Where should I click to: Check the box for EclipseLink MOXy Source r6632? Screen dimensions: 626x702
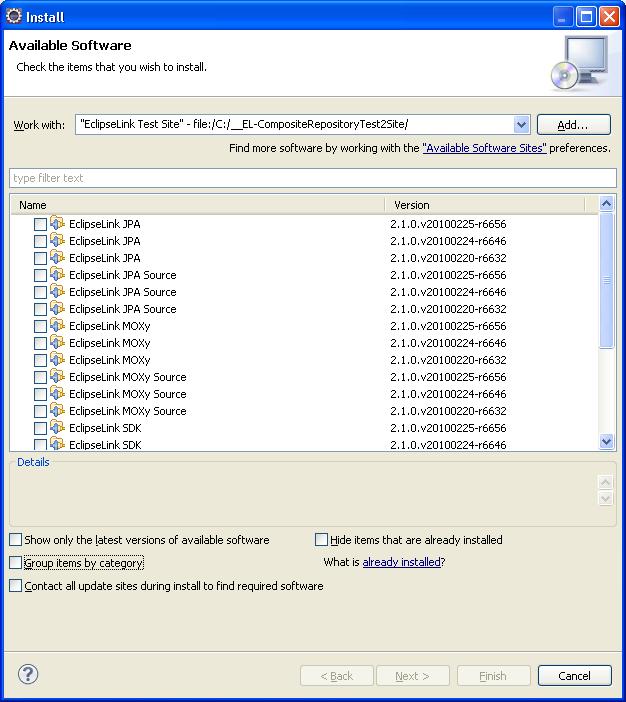click(40, 411)
